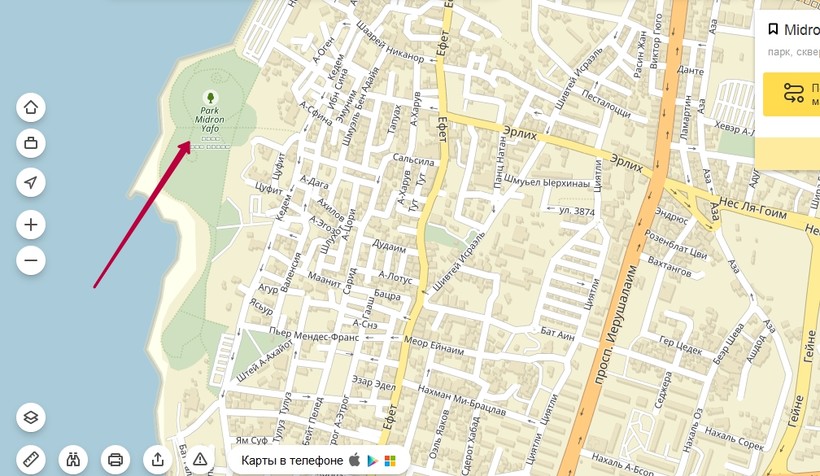The width and height of the screenshot is (820, 476).
Task: Open the map layers icon
Action: [31, 417]
